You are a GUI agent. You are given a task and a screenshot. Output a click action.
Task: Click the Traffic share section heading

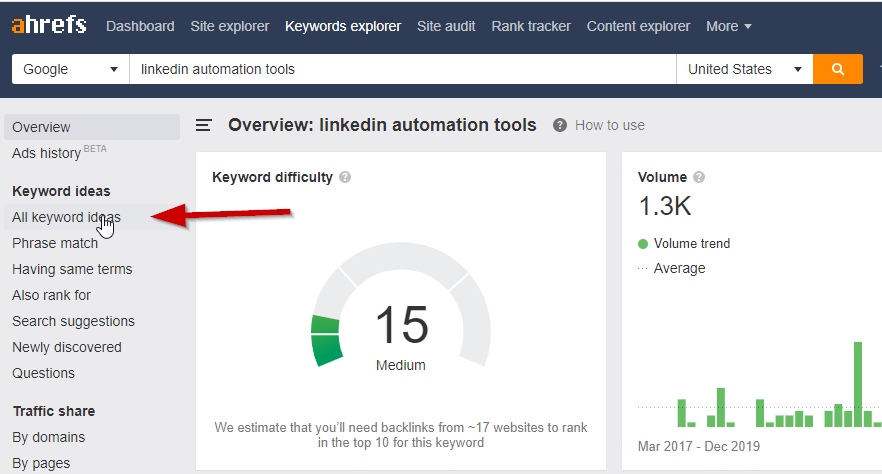click(54, 411)
